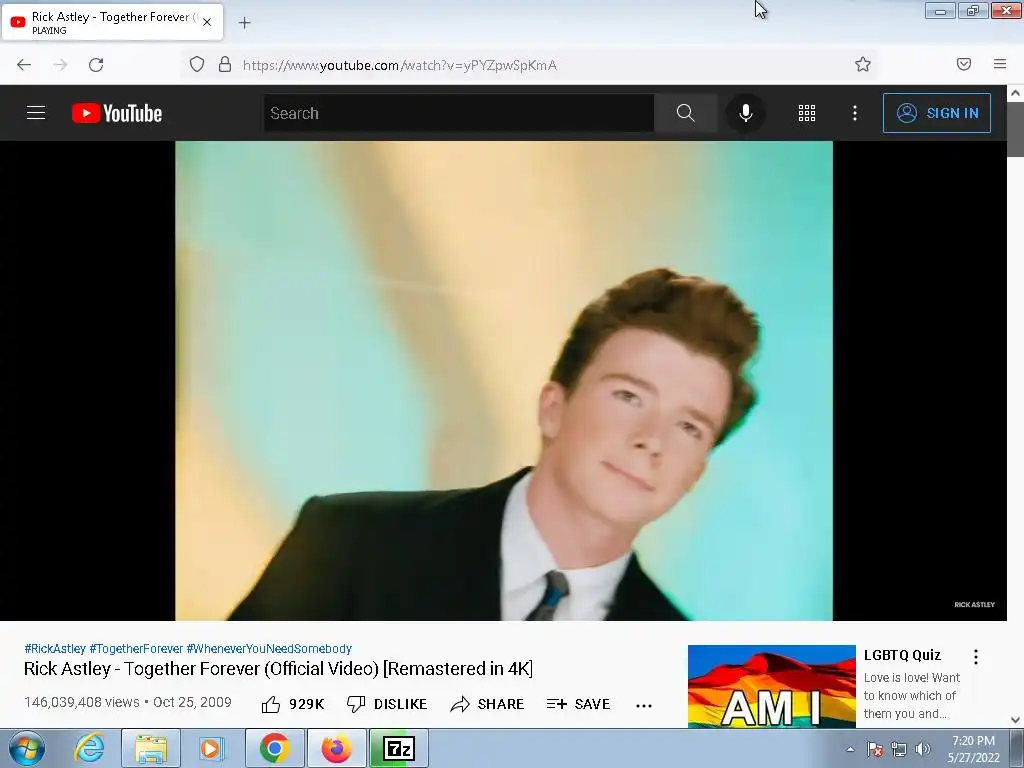Reload the page
The height and width of the screenshot is (768, 1024).
tap(96, 65)
